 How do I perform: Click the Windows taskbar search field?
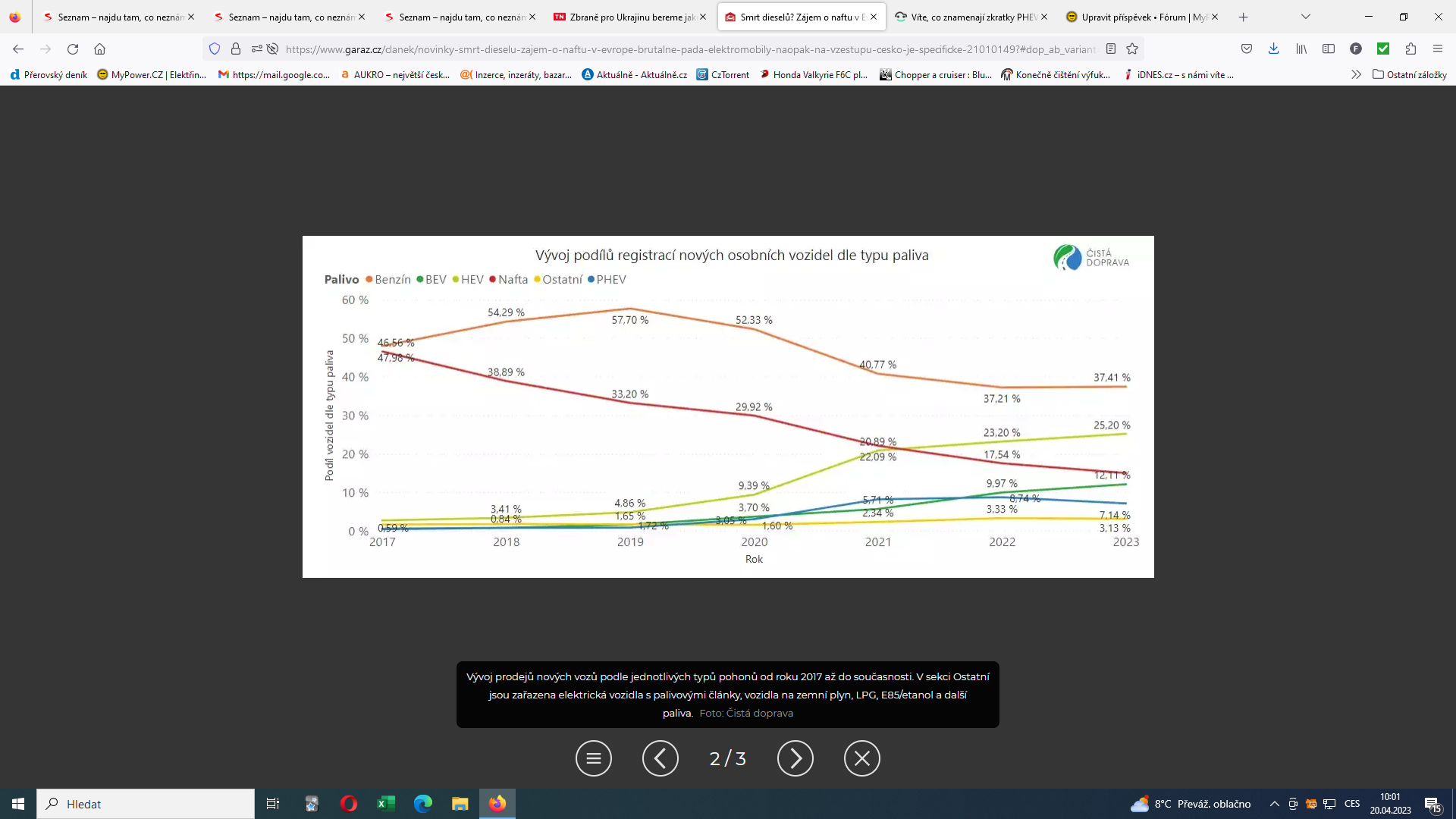(x=146, y=804)
